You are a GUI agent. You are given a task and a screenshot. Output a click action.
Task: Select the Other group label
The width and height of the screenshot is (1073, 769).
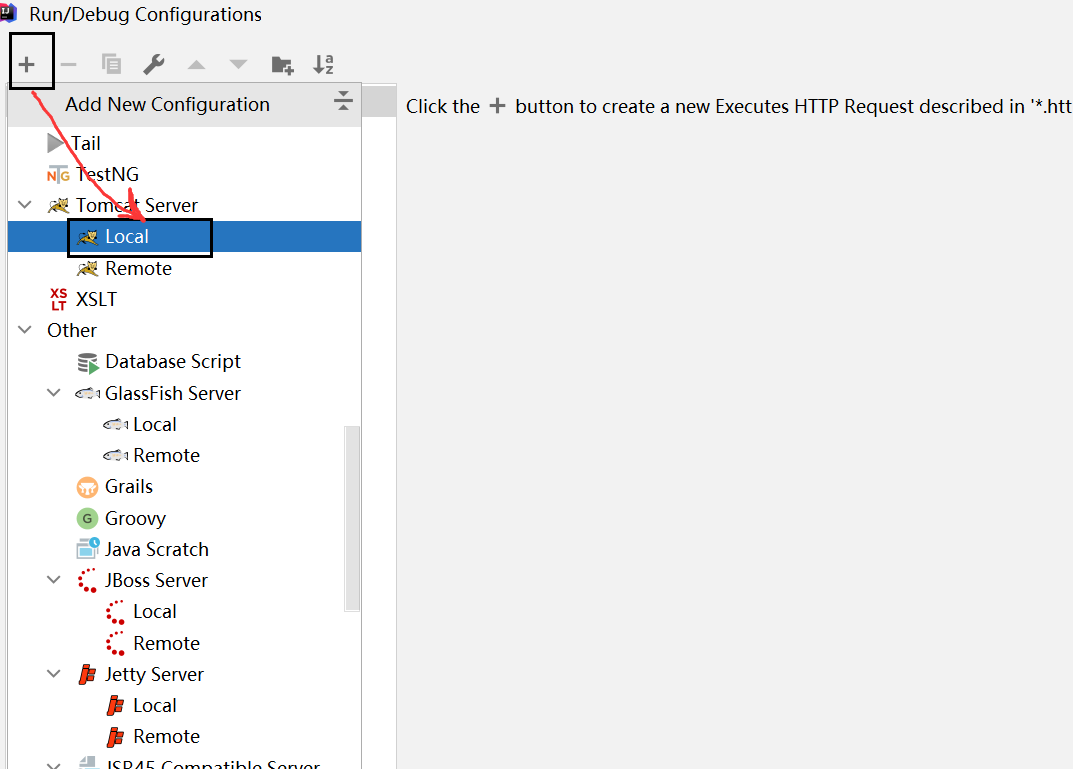point(72,330)
